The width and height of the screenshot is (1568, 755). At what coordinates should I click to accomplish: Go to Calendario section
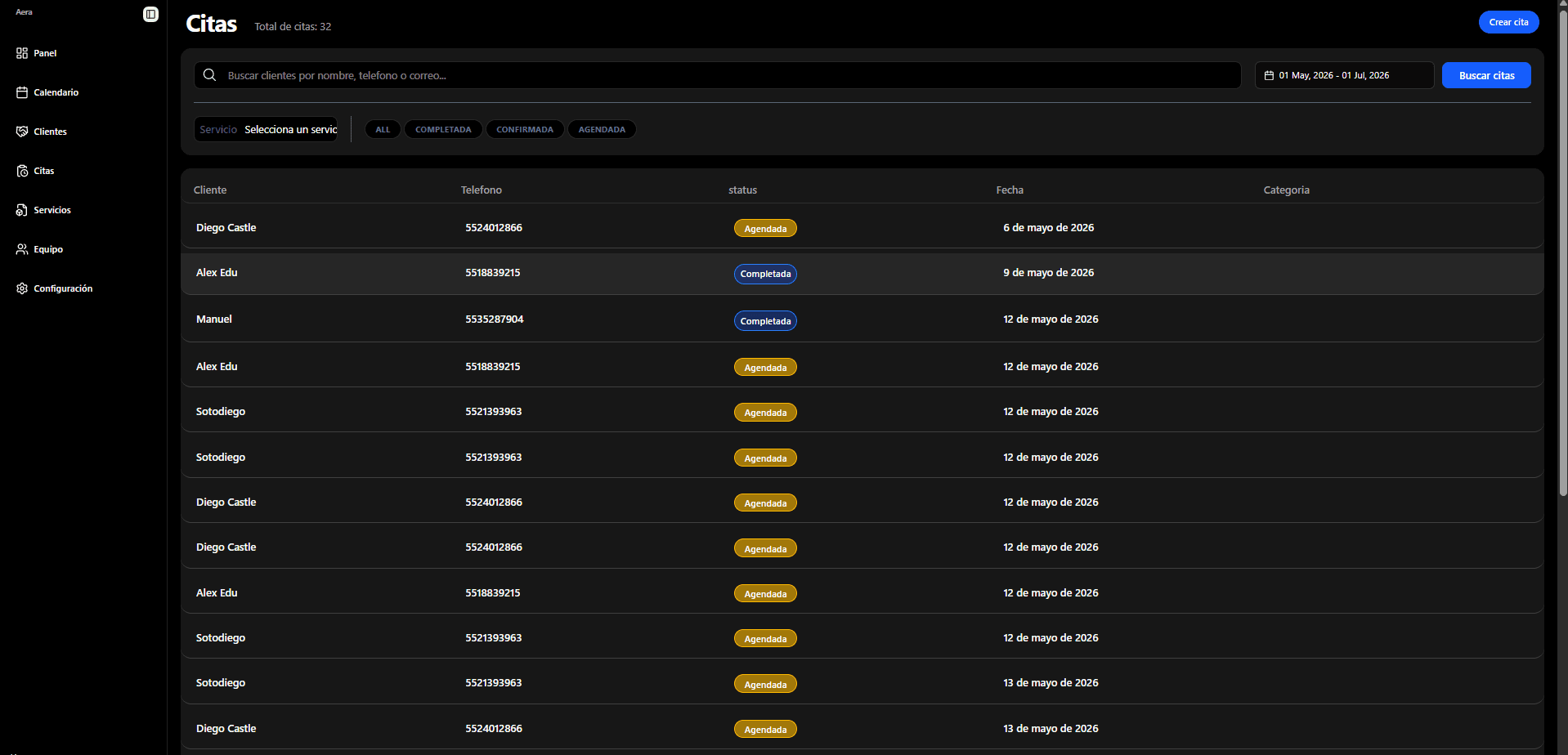[56, 92]
